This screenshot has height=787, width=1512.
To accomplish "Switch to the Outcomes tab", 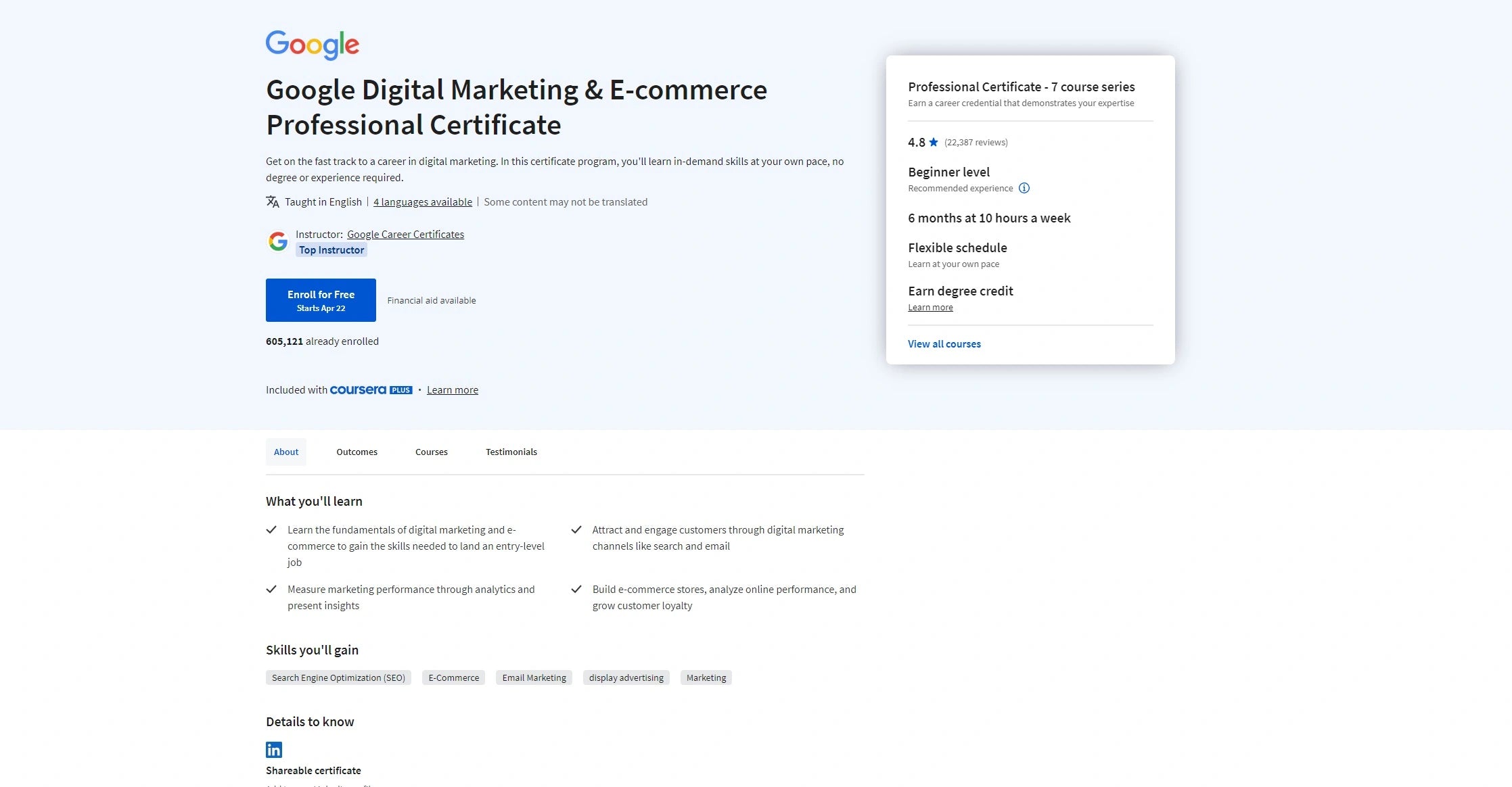I will (x=357, y=452).
